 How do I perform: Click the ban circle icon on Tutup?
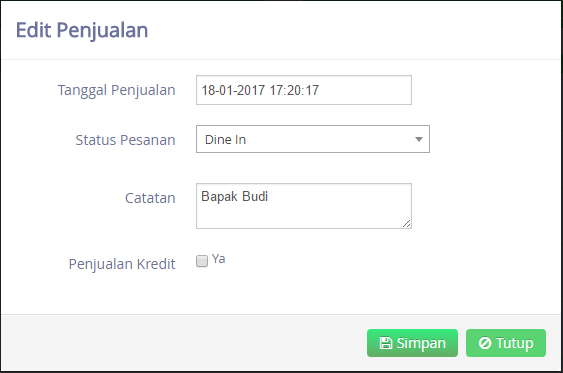pos(485,343)
